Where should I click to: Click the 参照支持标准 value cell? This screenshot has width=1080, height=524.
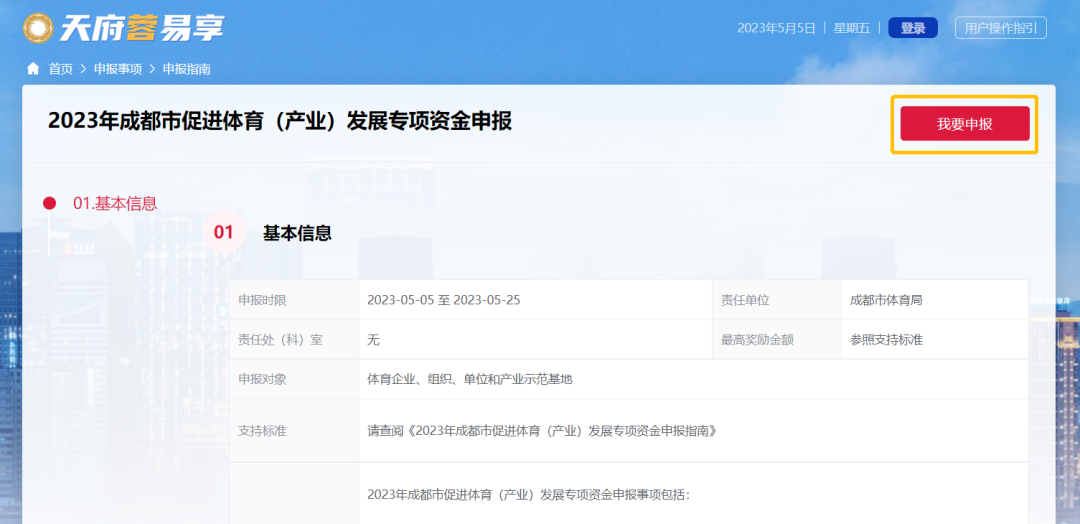pyautogui.click(x=886, y=340)
